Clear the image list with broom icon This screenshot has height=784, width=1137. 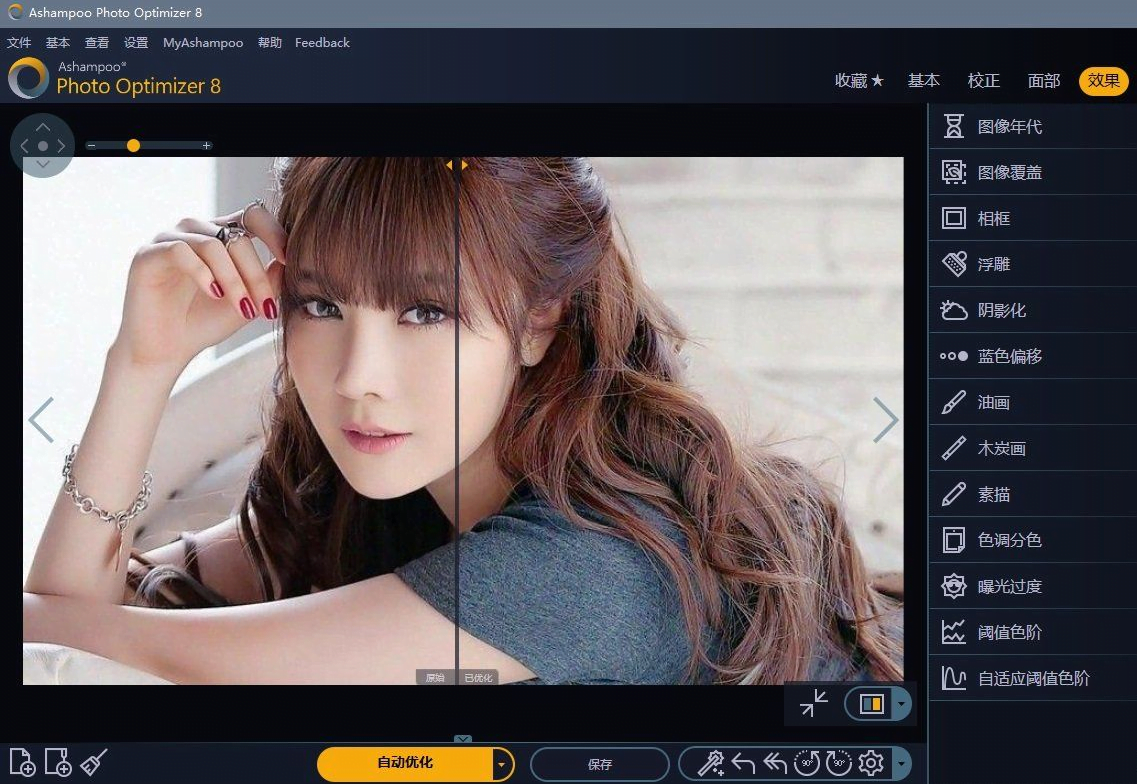[94, 762]
